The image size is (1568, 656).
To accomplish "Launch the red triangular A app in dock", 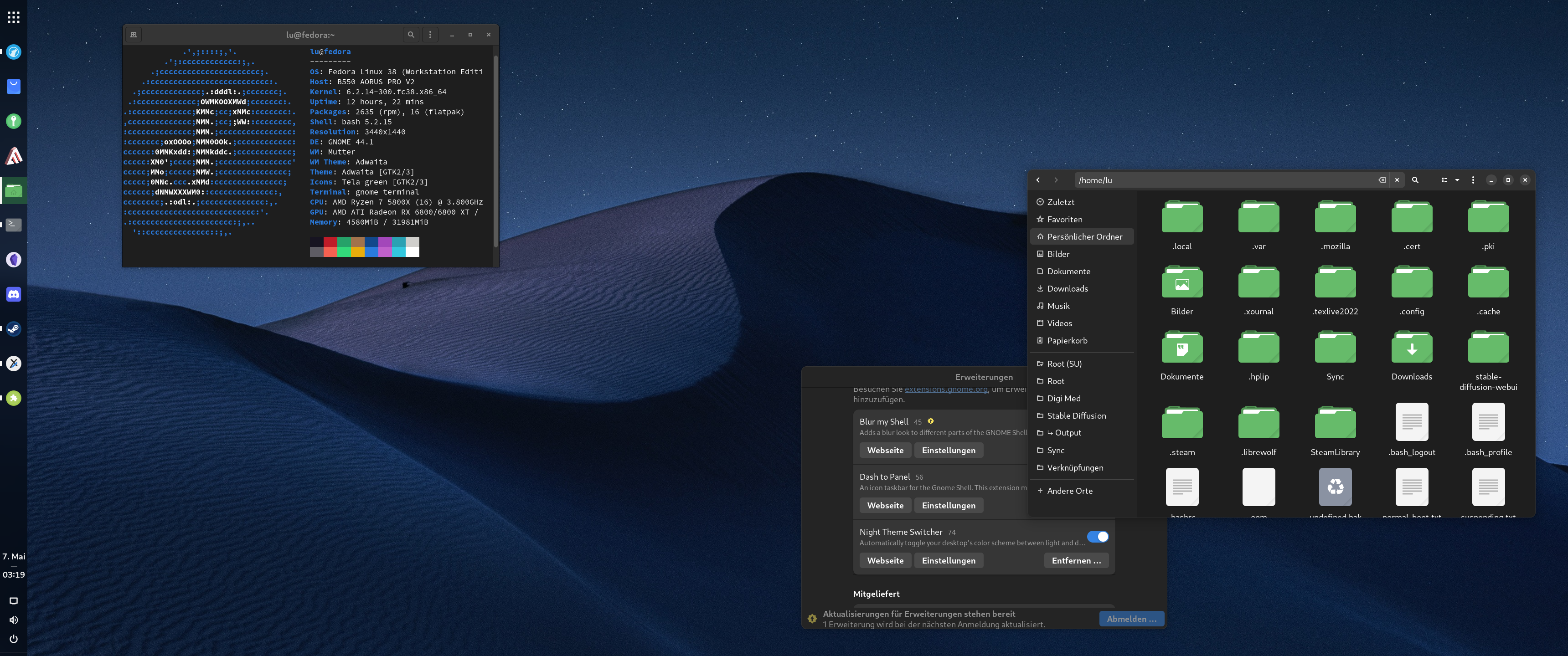I will coord(13,156).
